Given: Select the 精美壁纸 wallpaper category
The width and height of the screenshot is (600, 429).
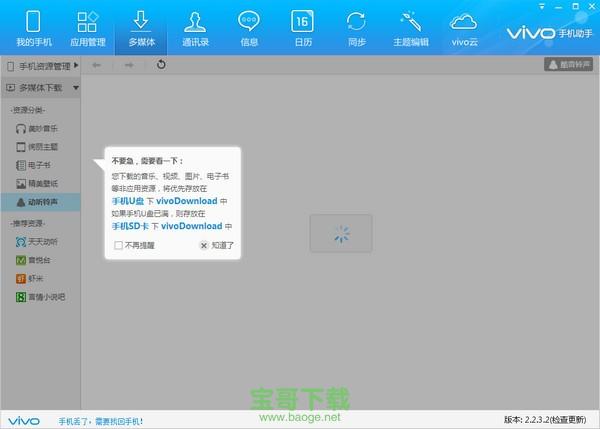Looking at the screenshot, I should point(37,184).
